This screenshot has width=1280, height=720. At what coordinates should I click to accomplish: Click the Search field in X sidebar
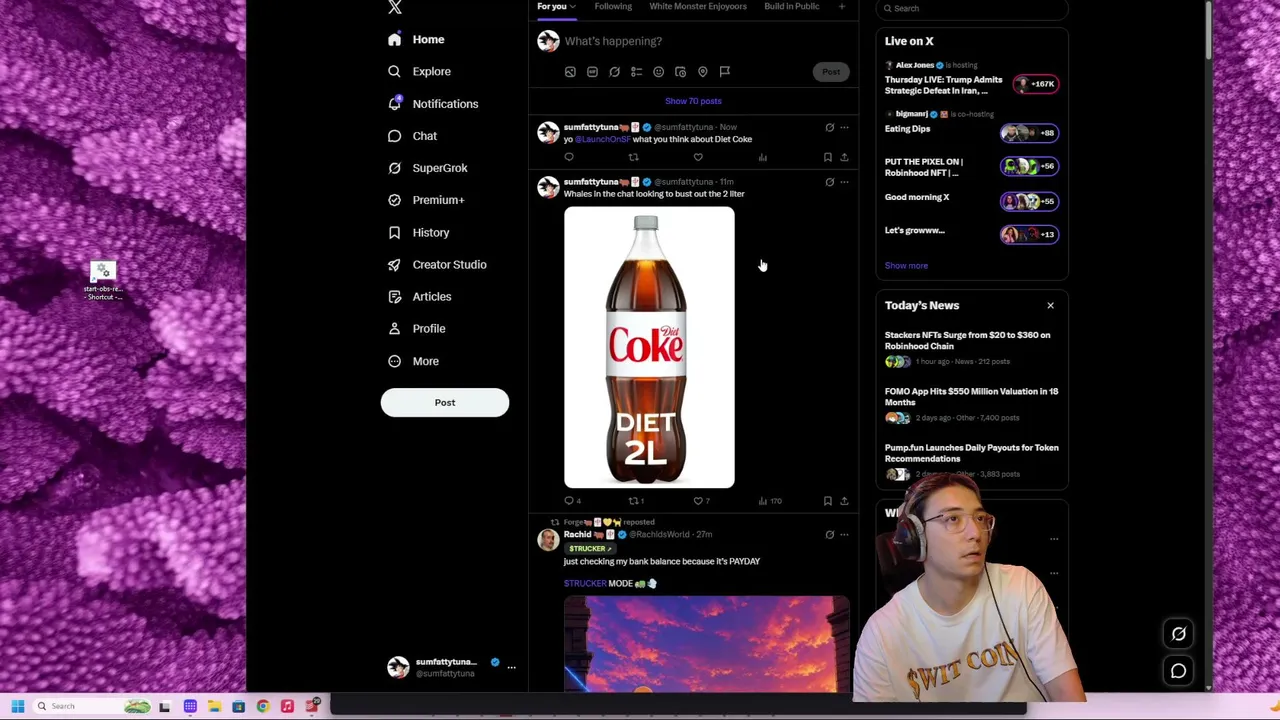(x=972, y=8)
